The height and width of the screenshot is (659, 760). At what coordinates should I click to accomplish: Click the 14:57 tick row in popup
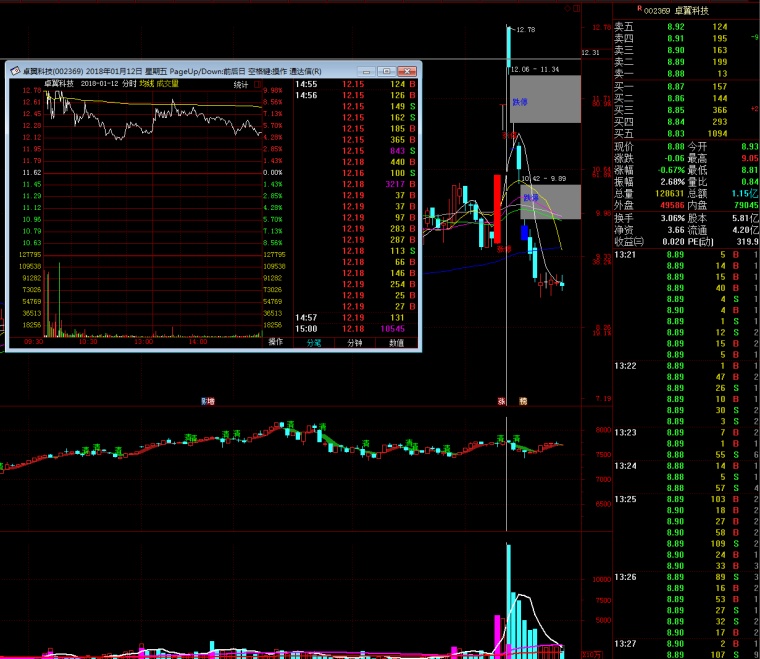click(x=356, y=318)
